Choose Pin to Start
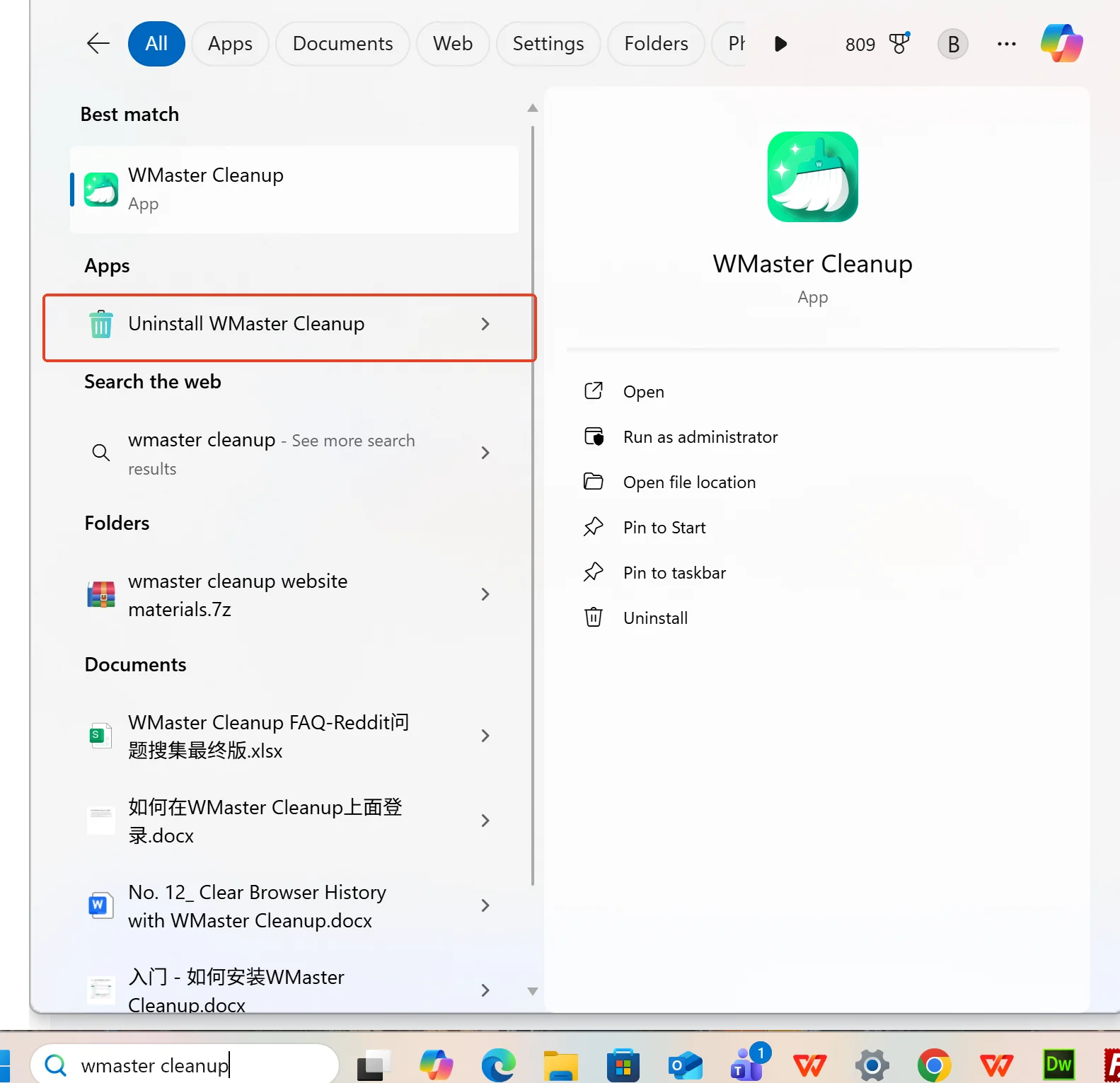 pos(813,527)
